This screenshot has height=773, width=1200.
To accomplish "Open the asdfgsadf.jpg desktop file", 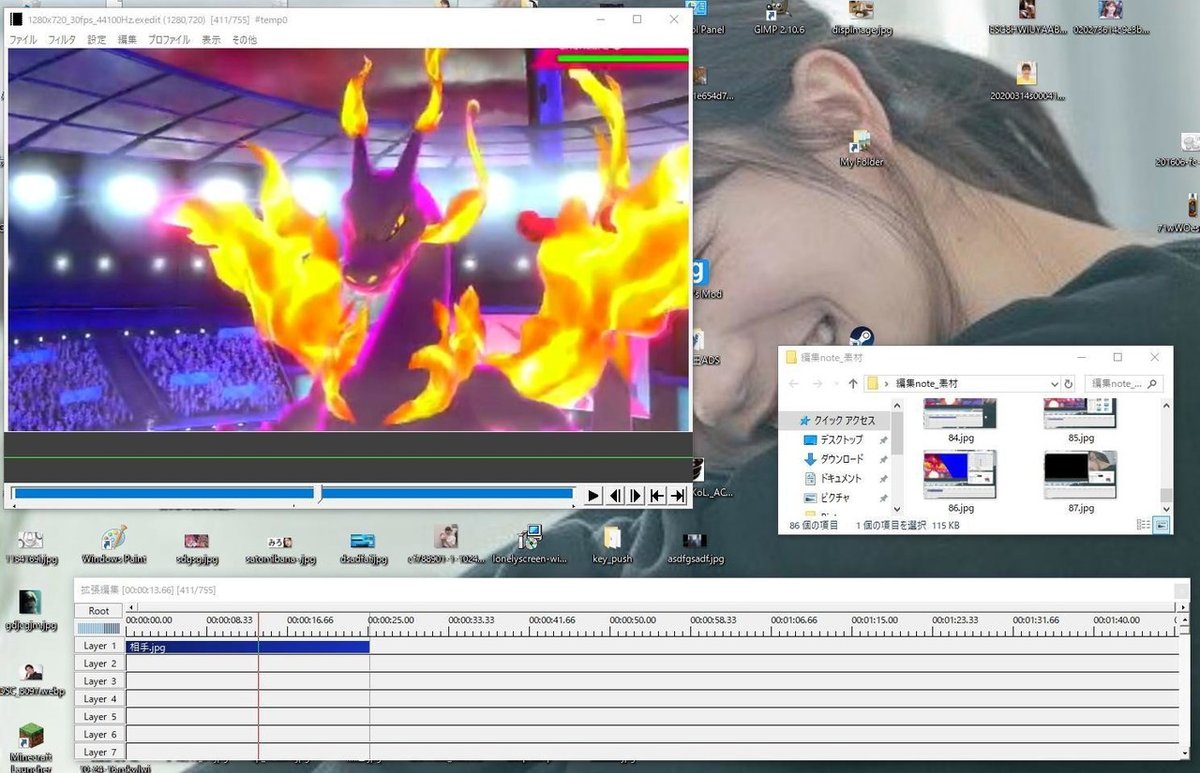I will point(695,546).
